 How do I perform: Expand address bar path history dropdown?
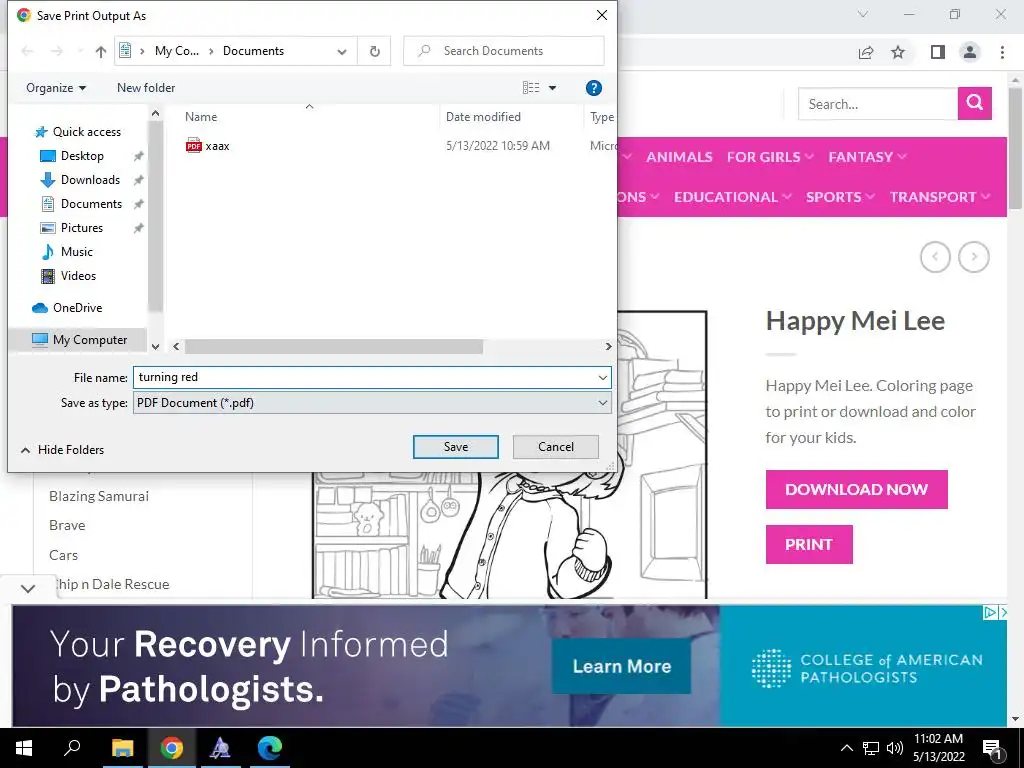coord(342,52)
